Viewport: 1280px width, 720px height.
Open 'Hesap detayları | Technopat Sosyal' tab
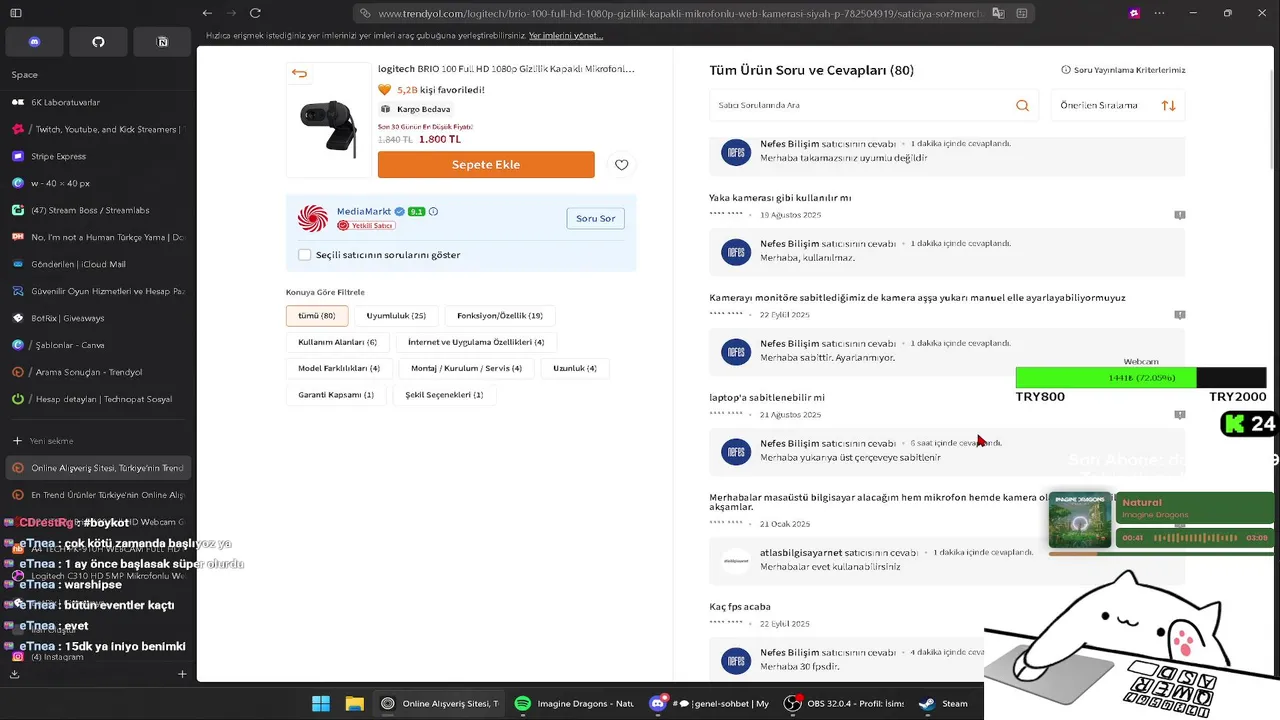click(x=96, y=399)
